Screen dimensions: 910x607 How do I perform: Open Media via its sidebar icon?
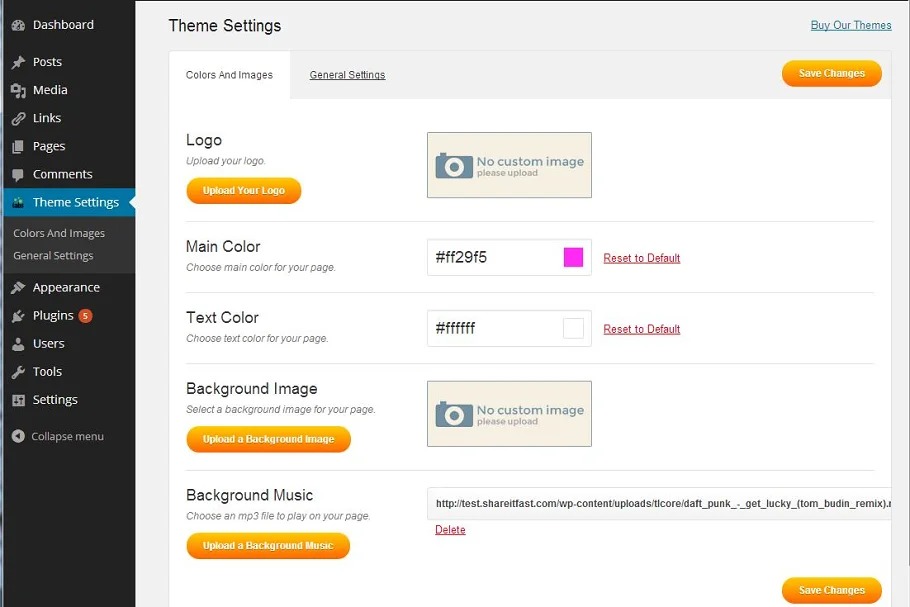[18, 90]
